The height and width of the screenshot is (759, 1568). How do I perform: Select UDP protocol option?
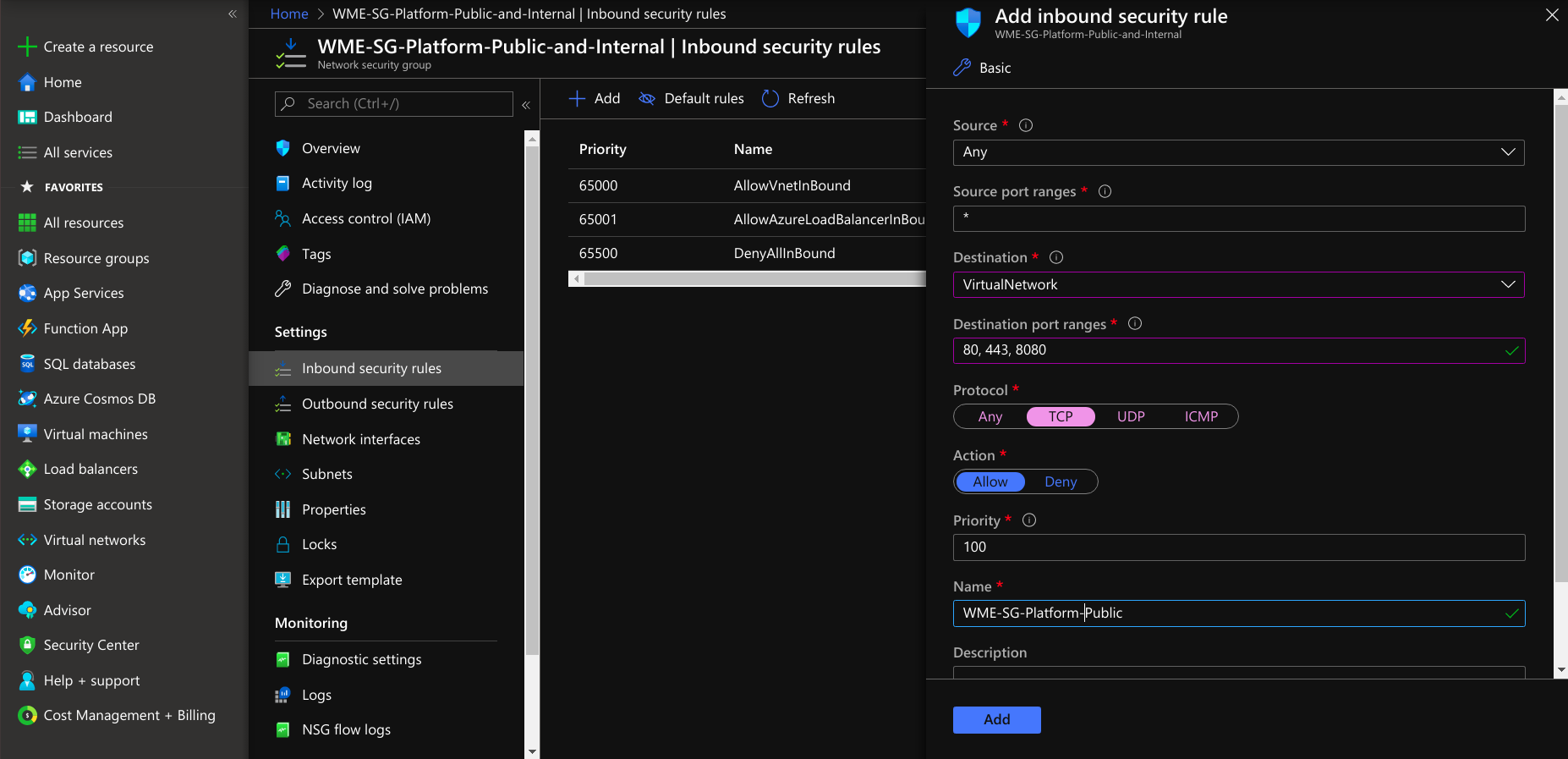click(x=1130, y=416)
